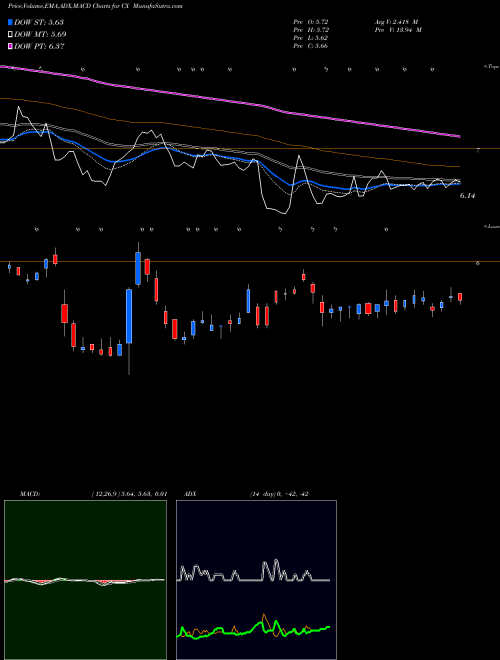Click the 6.14 price label on chart
The image size is (500, 660).
click(x=467, y=196)
